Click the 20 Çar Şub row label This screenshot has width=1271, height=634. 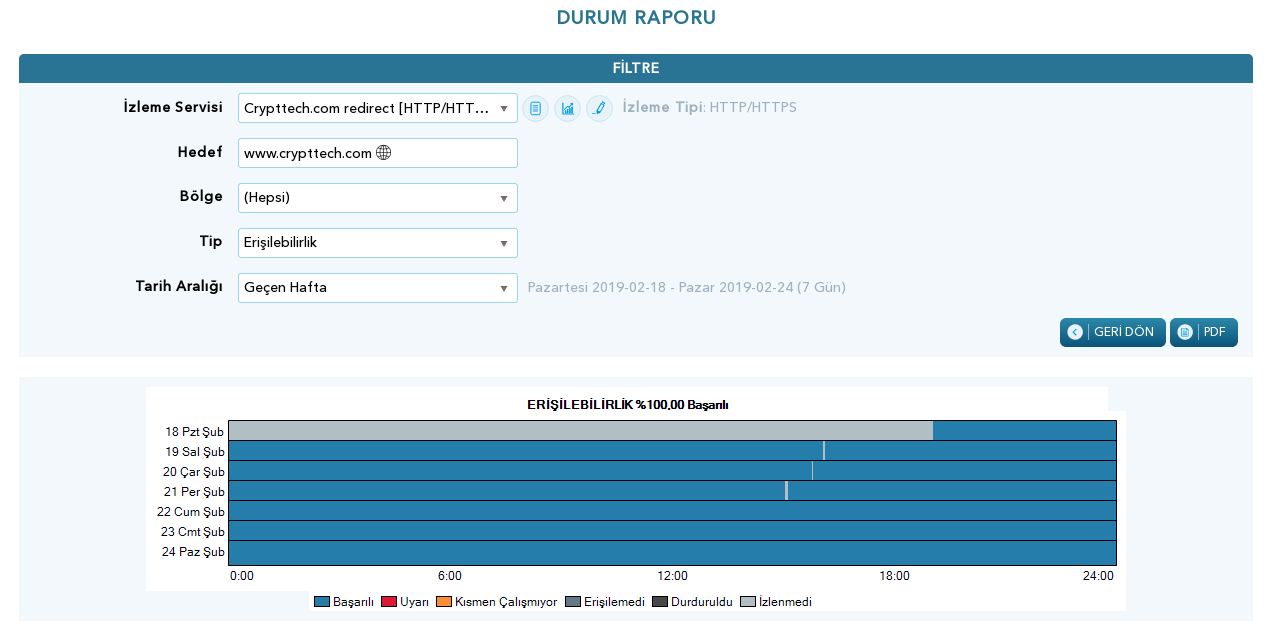point(195,472)
